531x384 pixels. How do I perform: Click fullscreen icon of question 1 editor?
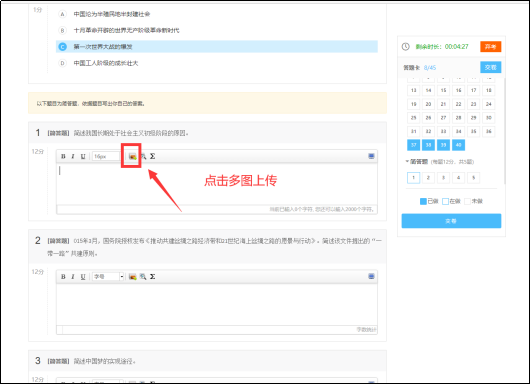pyautogui.click(x=371, y=156)
